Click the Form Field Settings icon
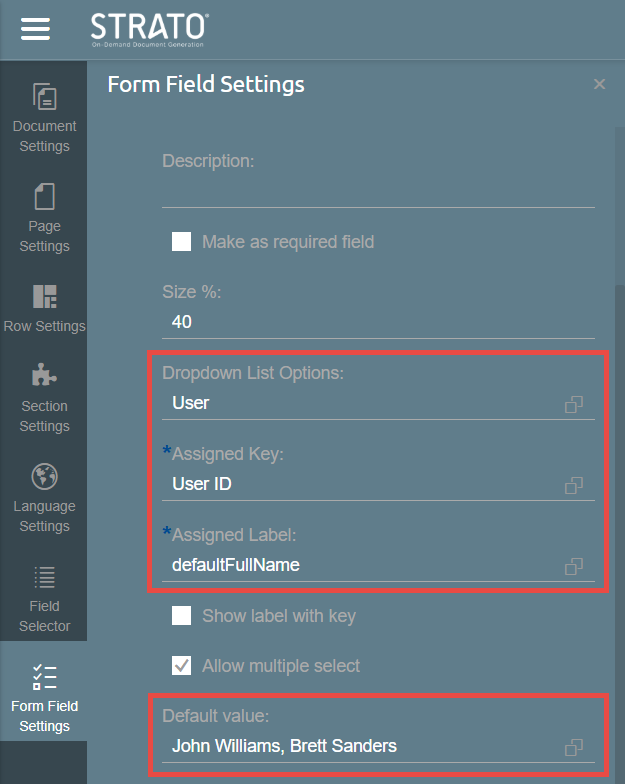 pyautogui.click(x=44, y=677)
